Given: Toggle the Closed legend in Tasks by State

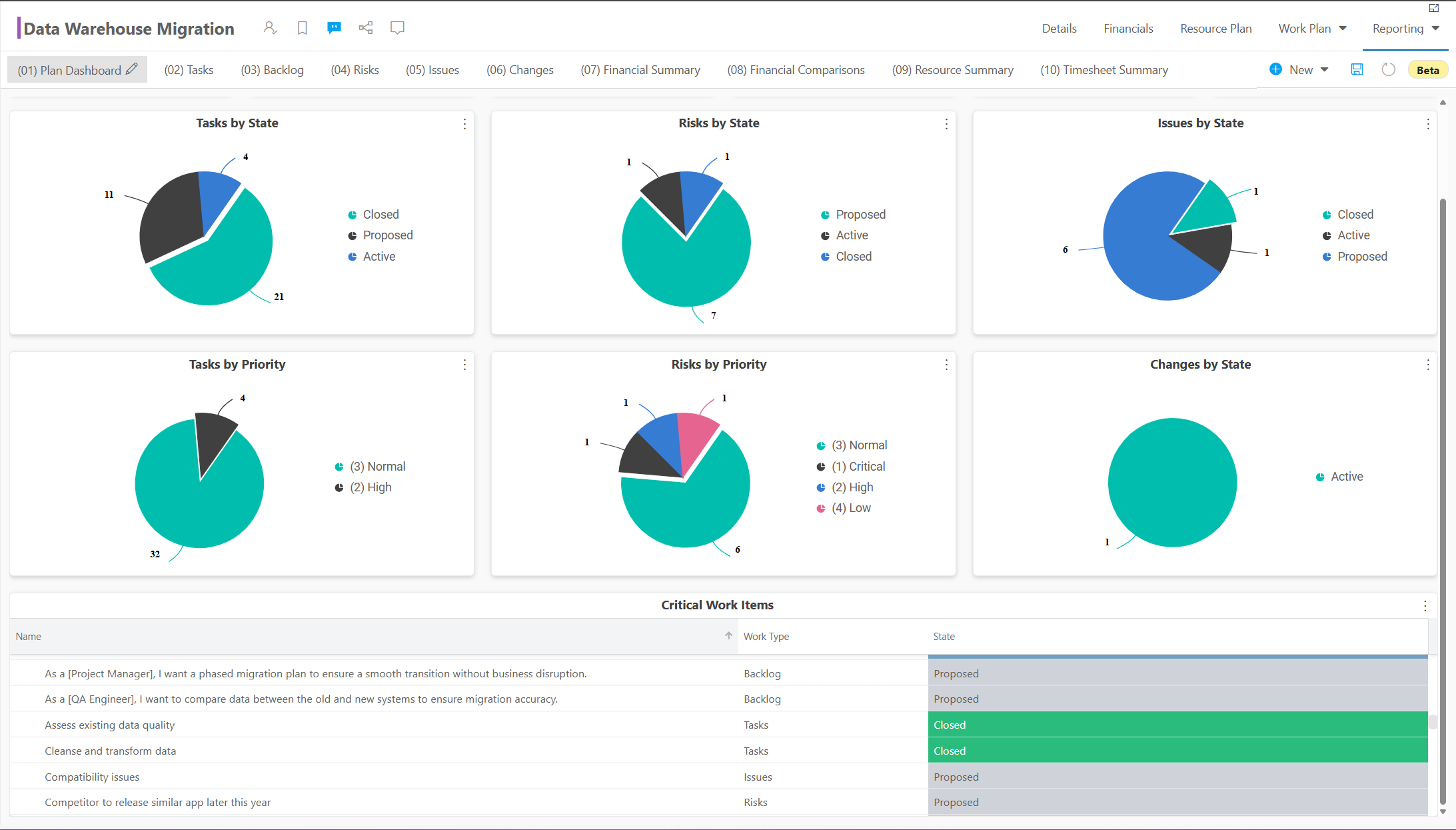Looking at the screenshot, I should click(x=374, y=214).
